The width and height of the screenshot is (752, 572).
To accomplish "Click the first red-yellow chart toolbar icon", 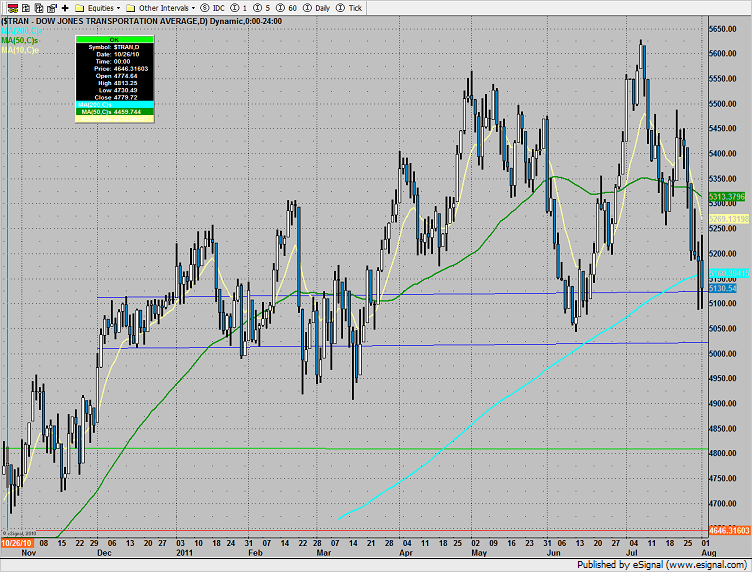I will (x=13, y=8).
